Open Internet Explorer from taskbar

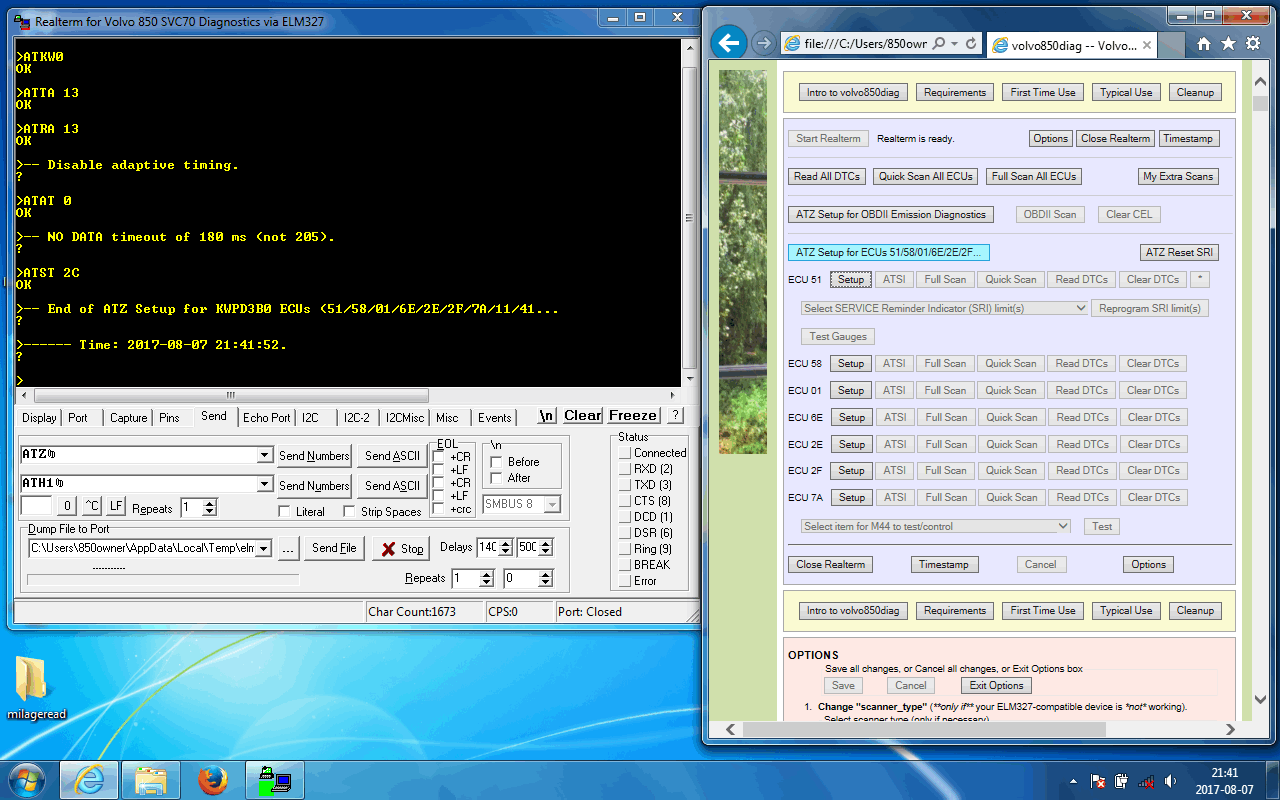click(x=89, y=780)
